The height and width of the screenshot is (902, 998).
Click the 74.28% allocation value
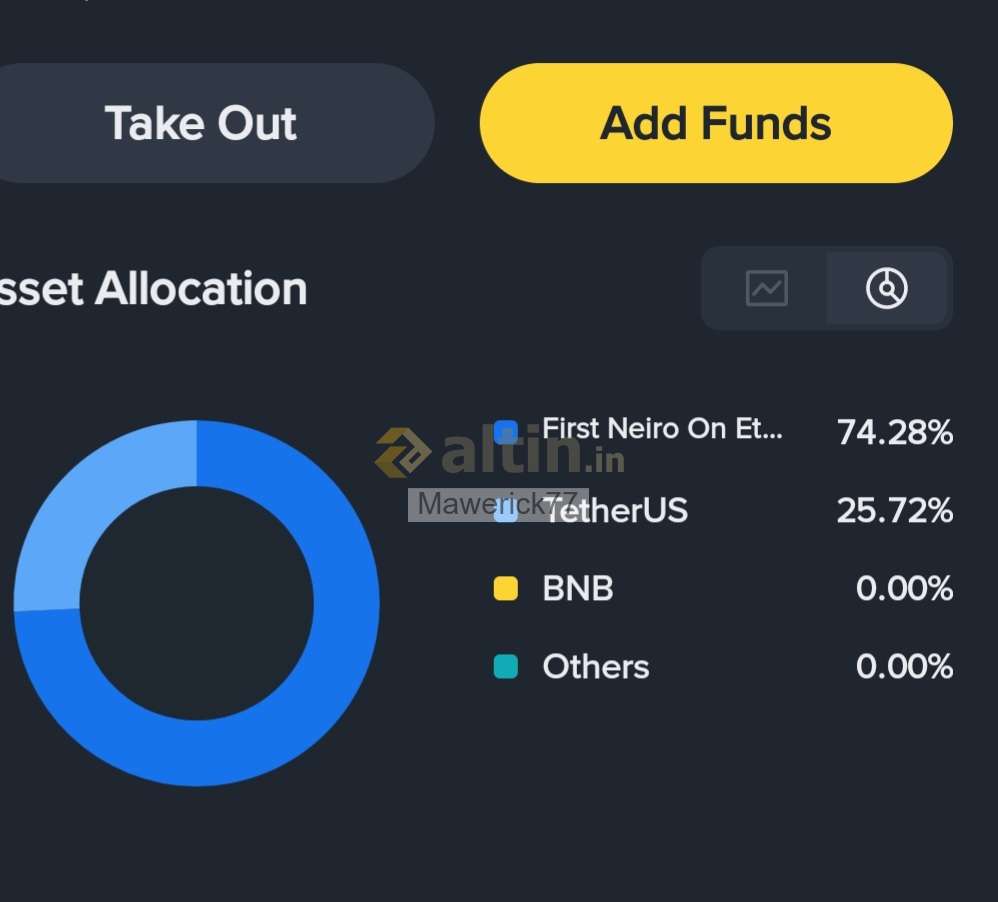click(895, 432)
